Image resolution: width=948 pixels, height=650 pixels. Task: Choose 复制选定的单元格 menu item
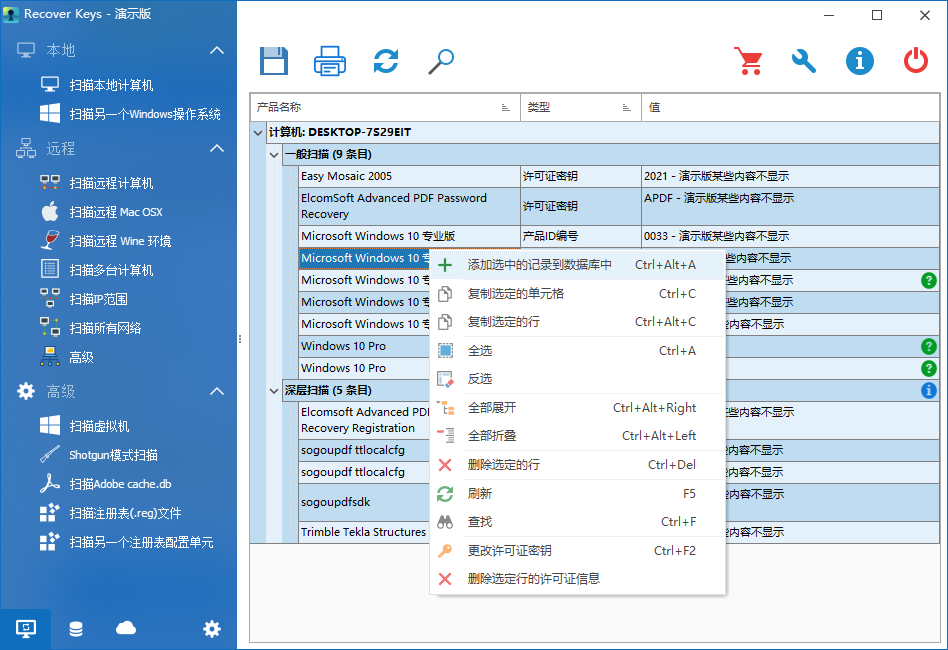pos(577,293)
